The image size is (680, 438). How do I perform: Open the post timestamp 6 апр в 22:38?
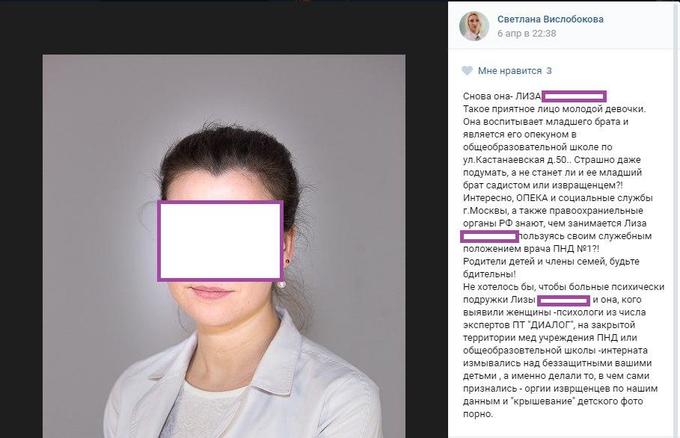click(x=526, y=33)
